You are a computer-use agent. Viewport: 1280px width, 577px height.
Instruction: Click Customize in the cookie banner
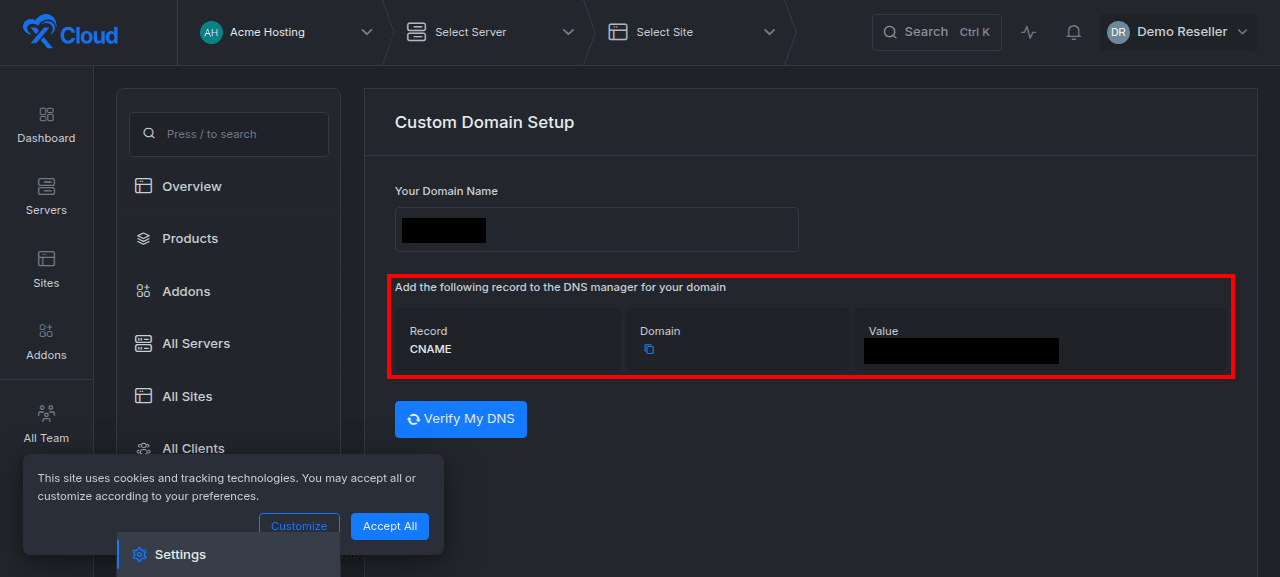coord(299,526)
